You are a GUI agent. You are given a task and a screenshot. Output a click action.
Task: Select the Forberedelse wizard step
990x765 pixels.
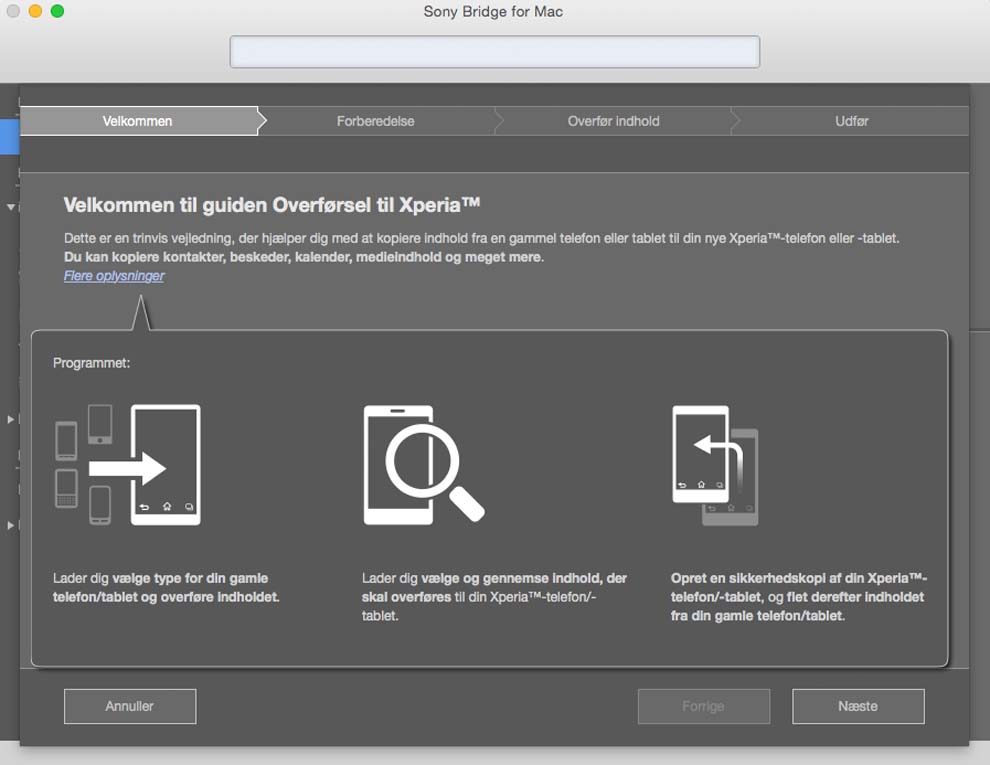pos(376,121)
